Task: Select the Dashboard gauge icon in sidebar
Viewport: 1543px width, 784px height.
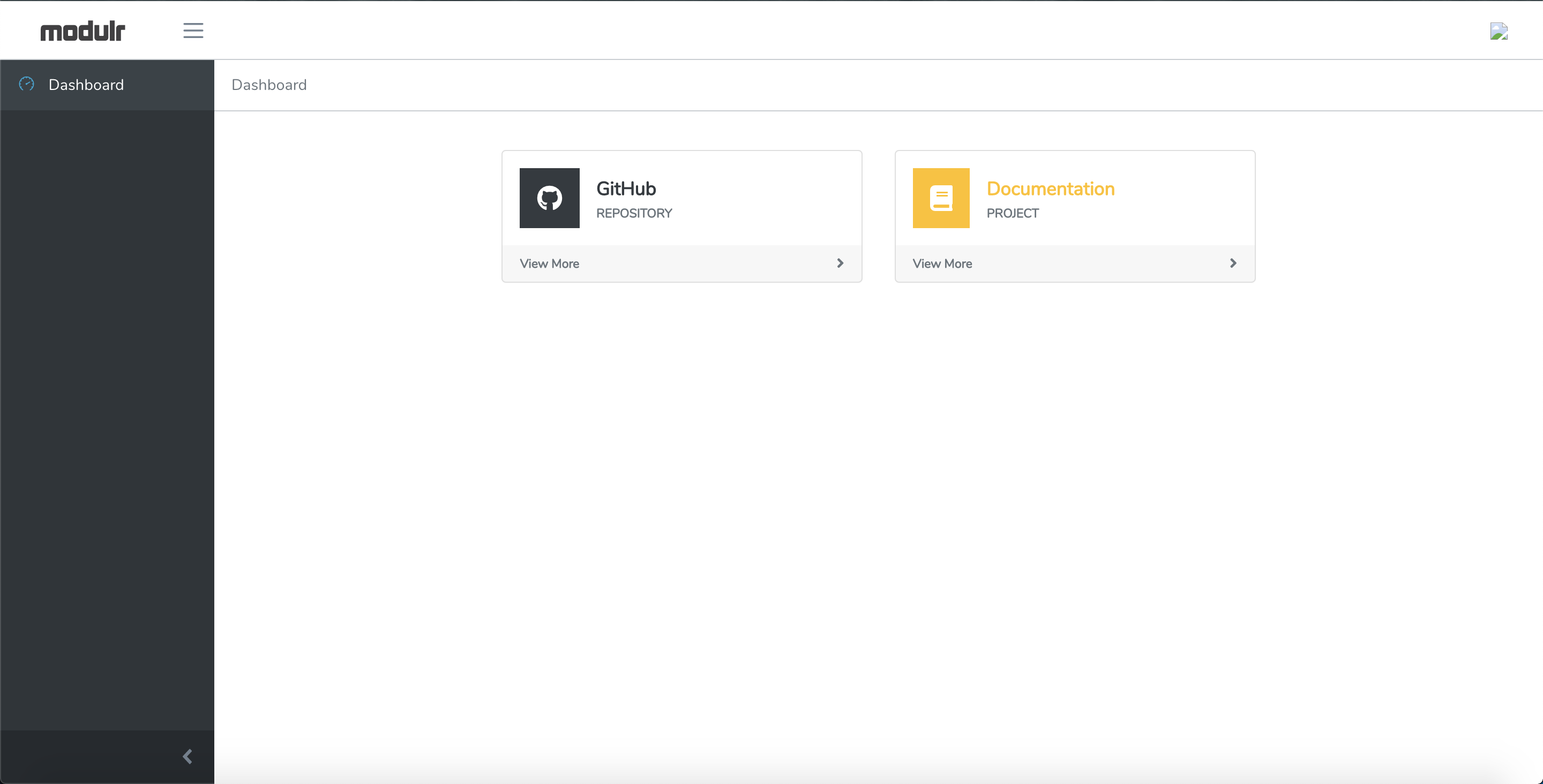Action: click(x=26, y=85)
